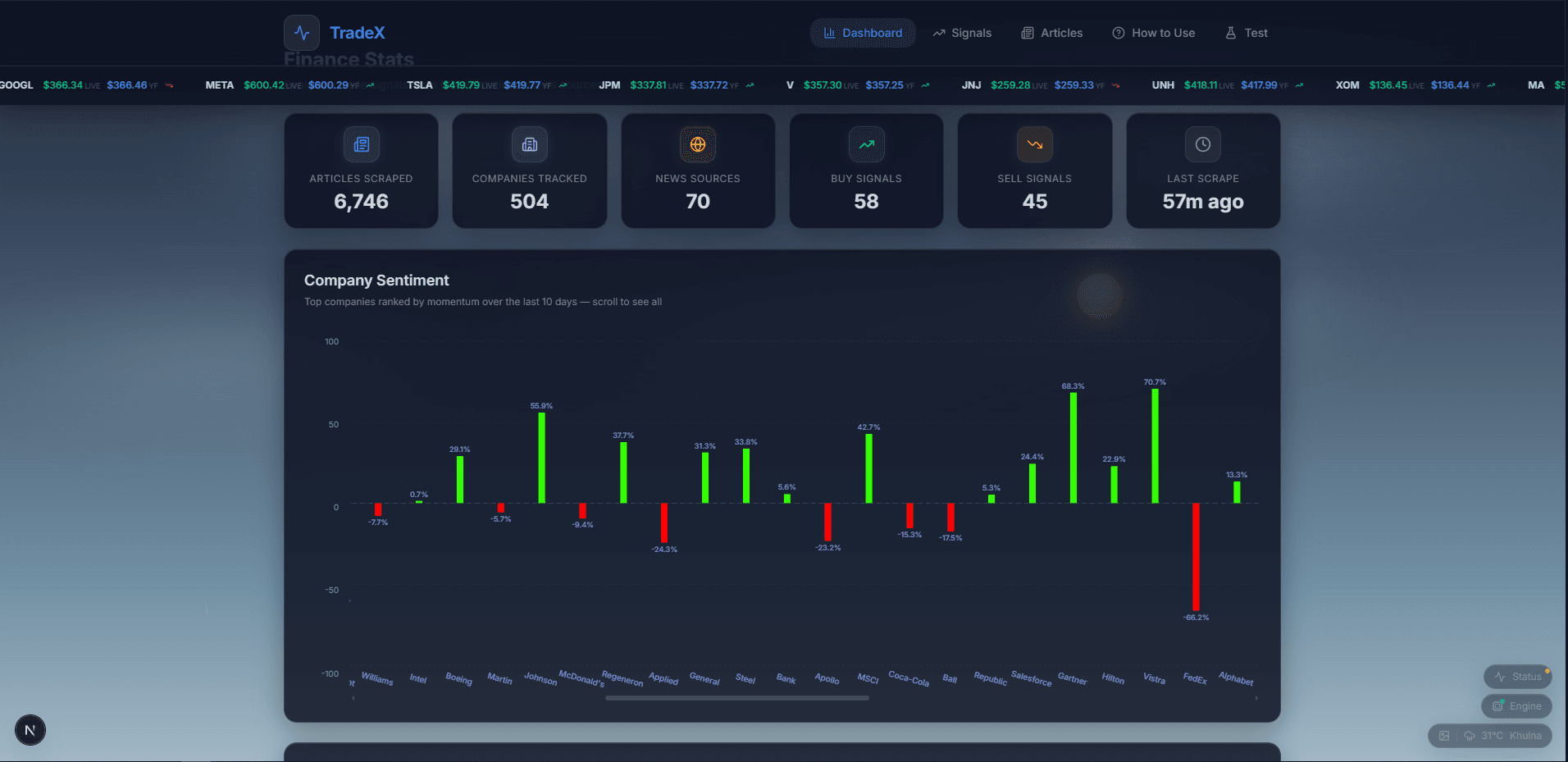The height and width of the screenshot is (762, 1568).
Task: Click the Coca-Cola axis label
Action: tap(909, 678)
